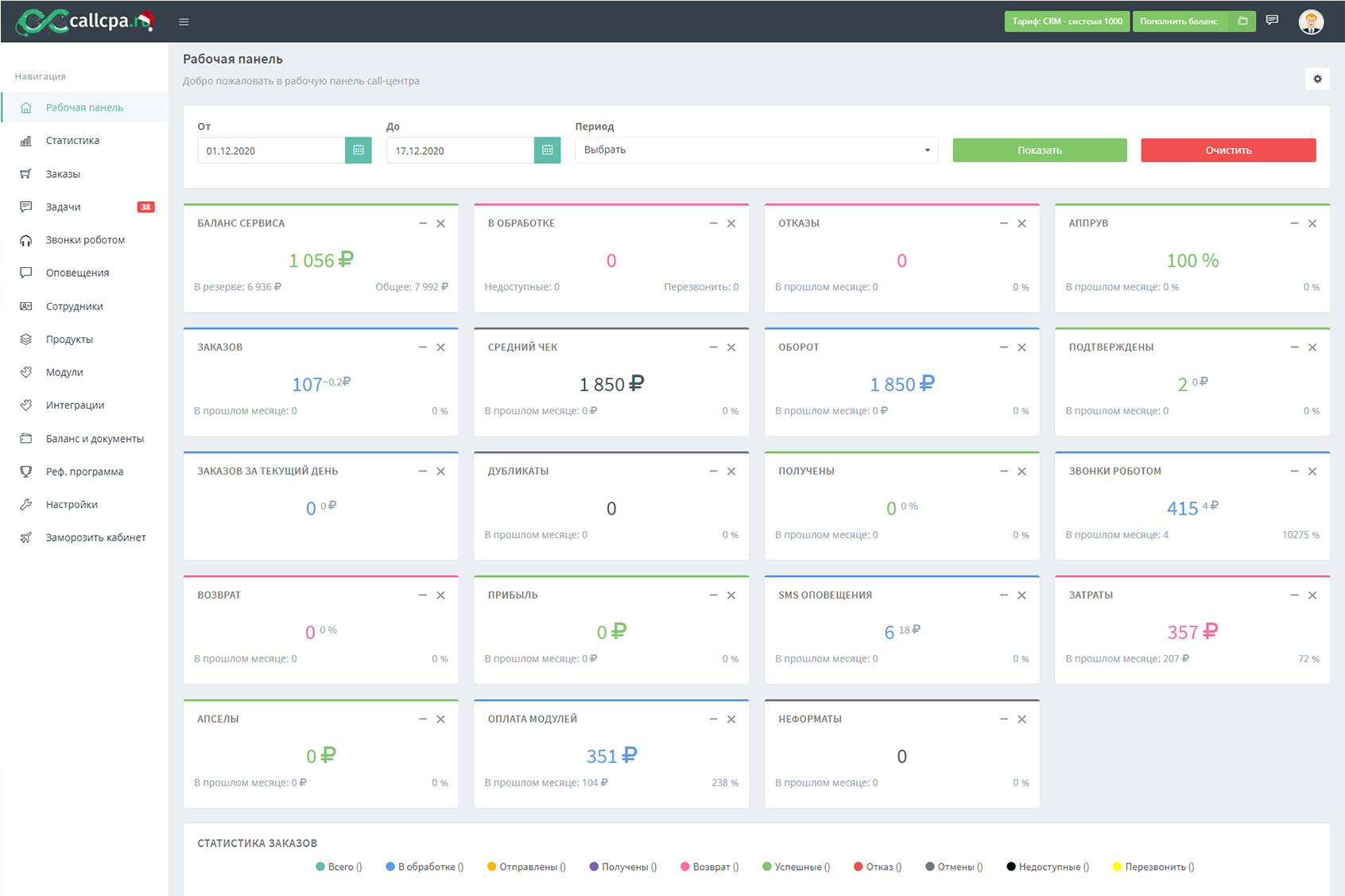Expand the Период Выбрать dropdown

757,150
